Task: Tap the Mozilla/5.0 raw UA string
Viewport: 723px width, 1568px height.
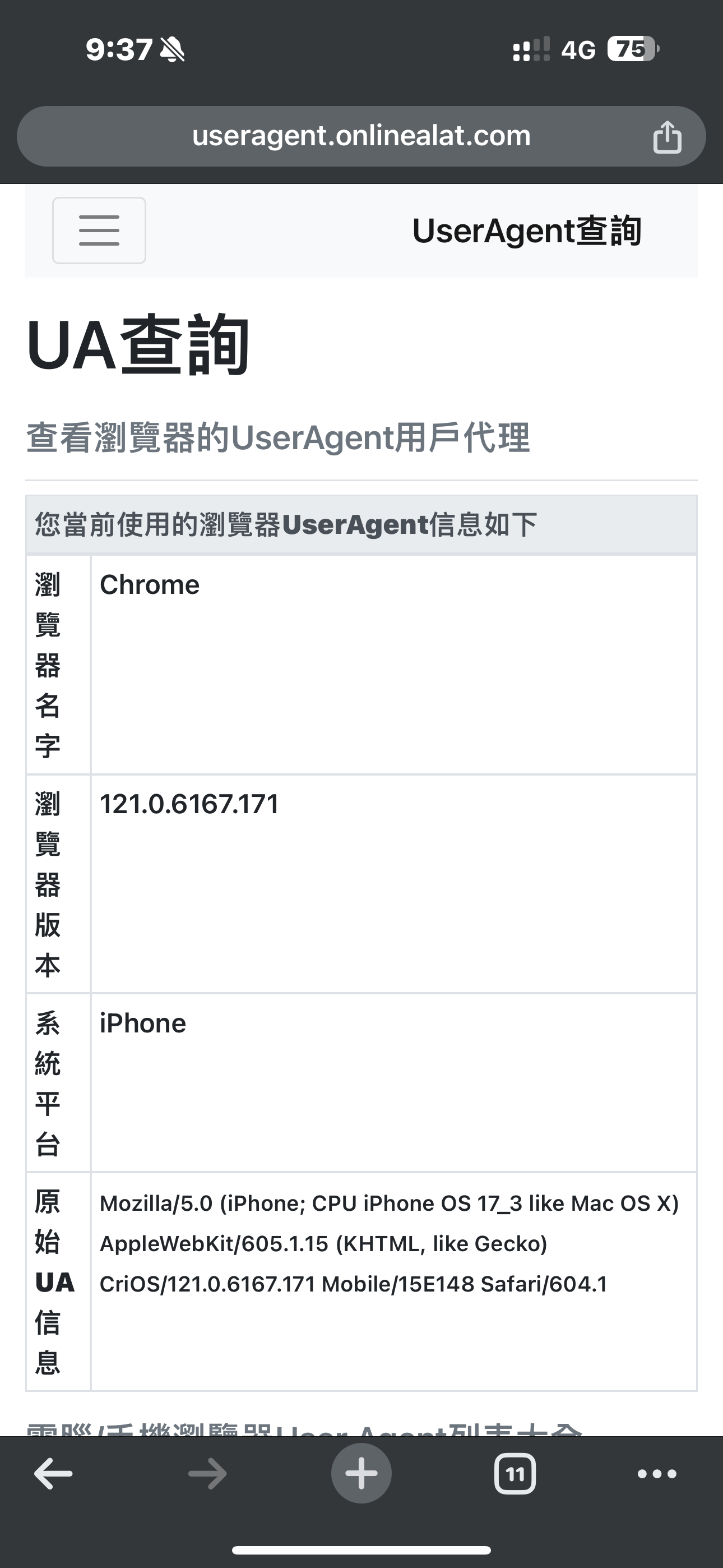Action: coord(390,1243)
